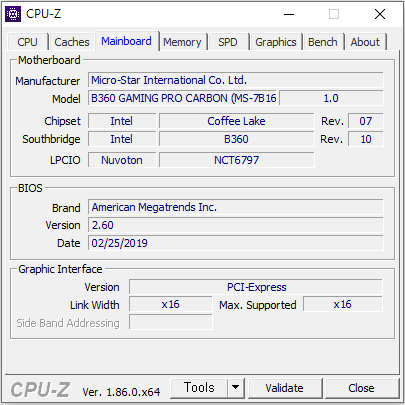Minimize the CPU-Z window
The image size is (405, 405).
(289, 14)
